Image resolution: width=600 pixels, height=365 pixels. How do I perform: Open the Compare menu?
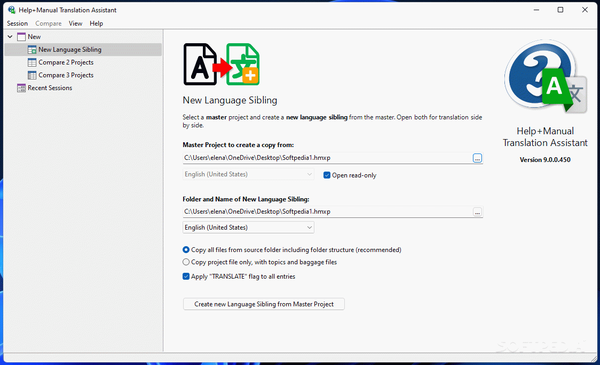tap(48, 23)
